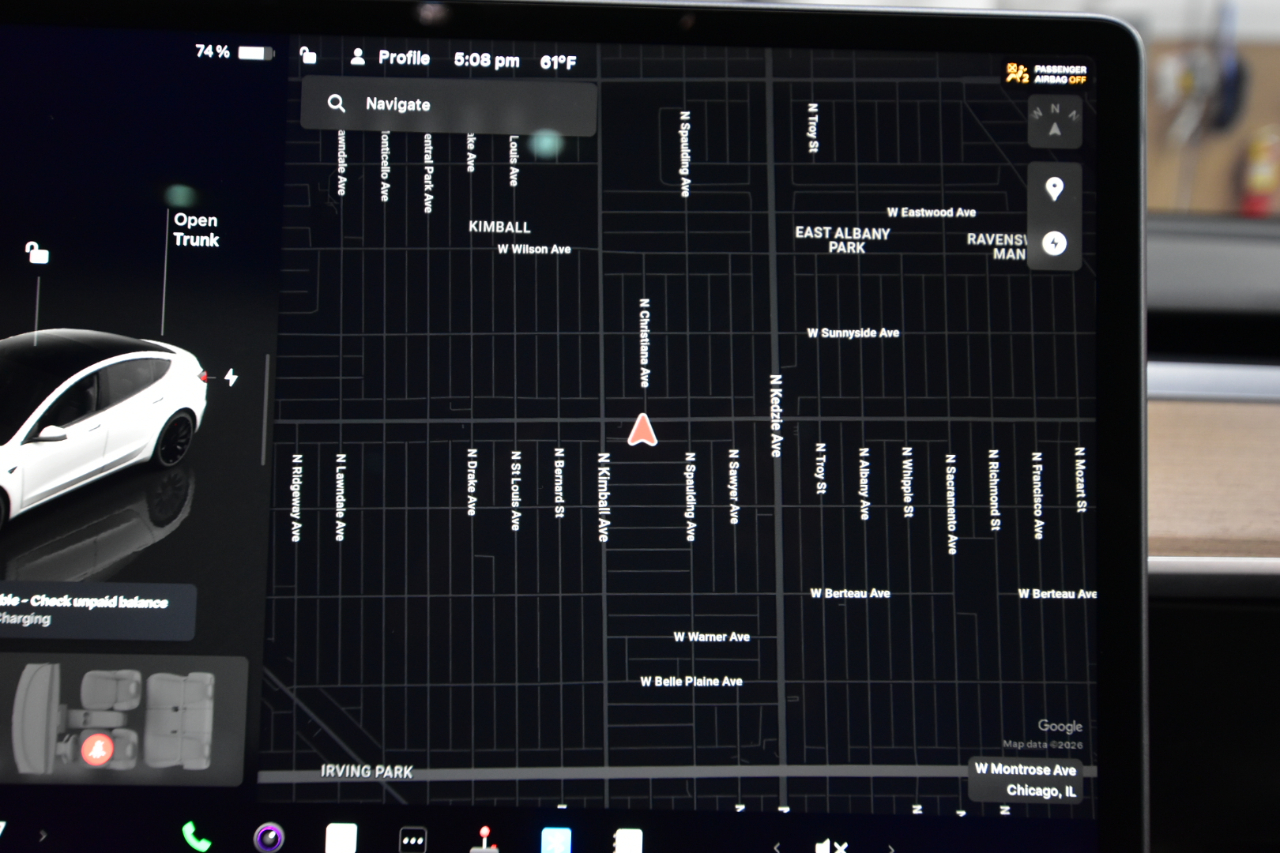1280x853 pixels.
Task: Open the Profile dropdown
Action: (390, 58)
